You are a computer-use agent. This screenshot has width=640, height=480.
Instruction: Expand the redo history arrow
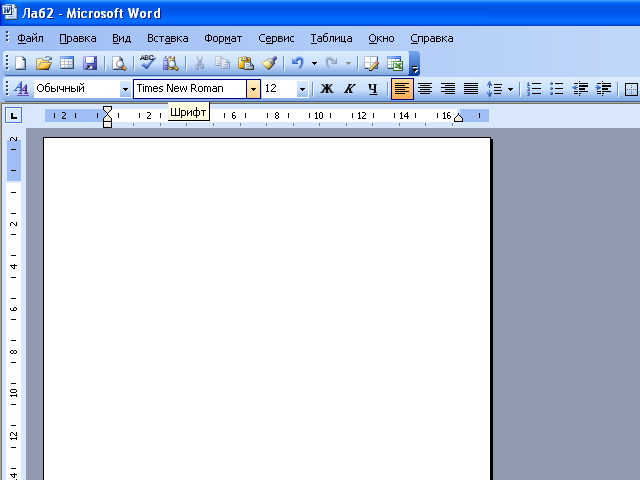348,63
